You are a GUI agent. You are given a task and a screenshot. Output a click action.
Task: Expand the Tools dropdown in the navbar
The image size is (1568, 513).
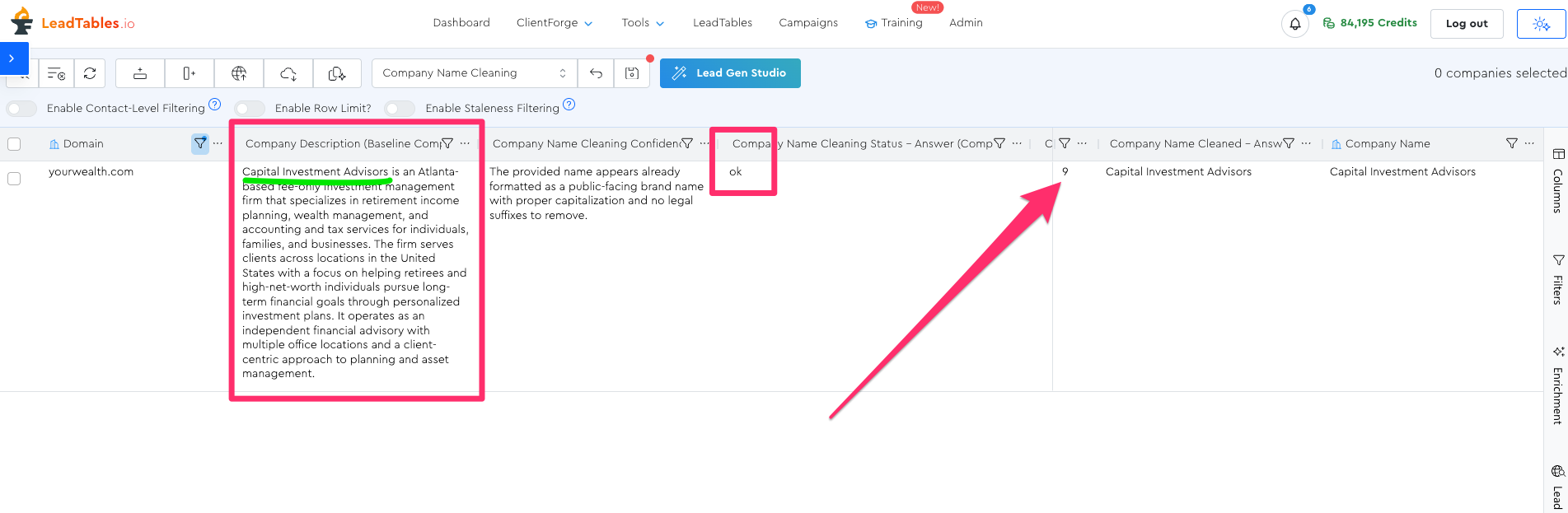pyautogui.click(x=642, y=23)
